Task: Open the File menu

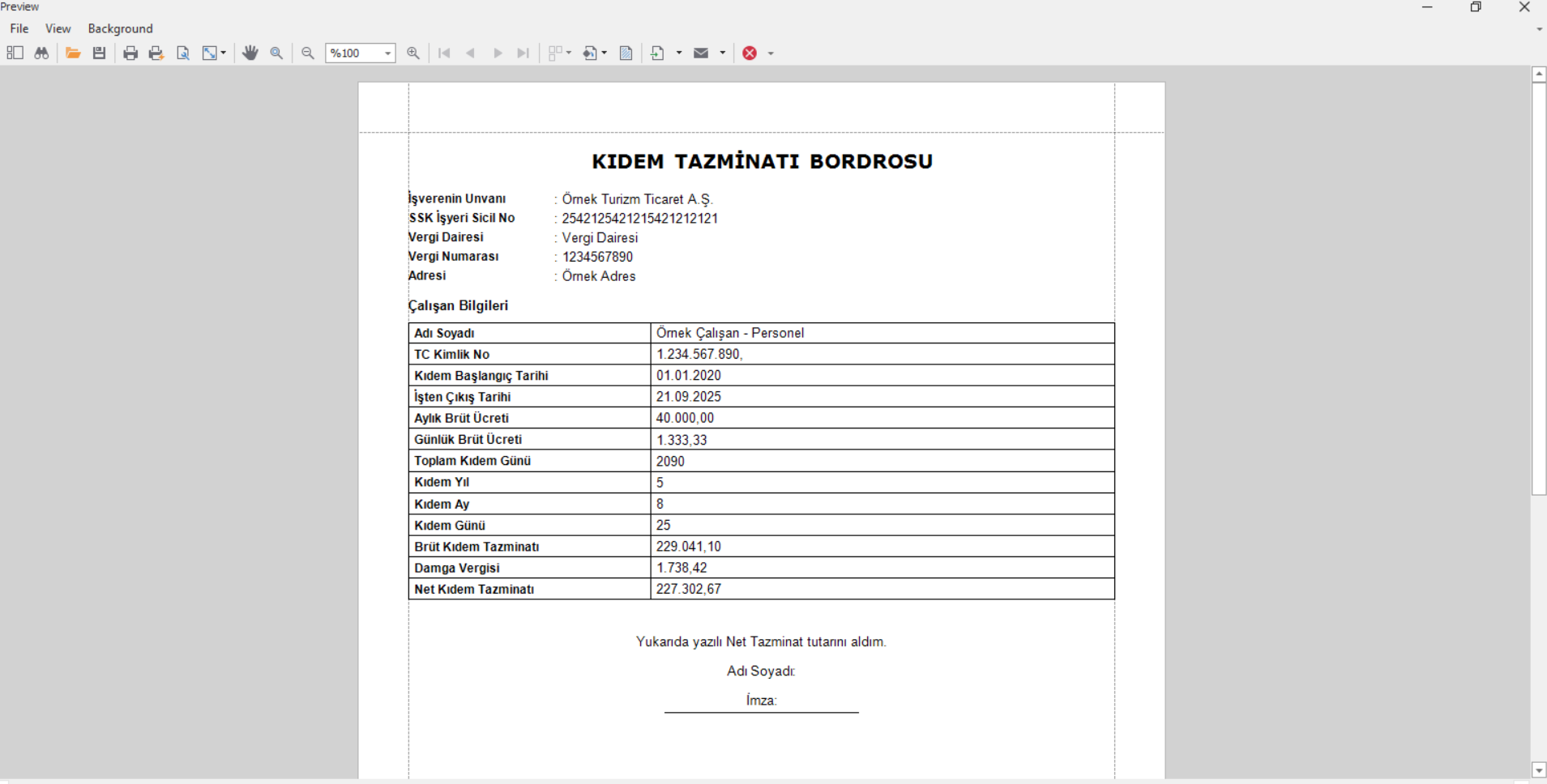Action: pos(19,28)
